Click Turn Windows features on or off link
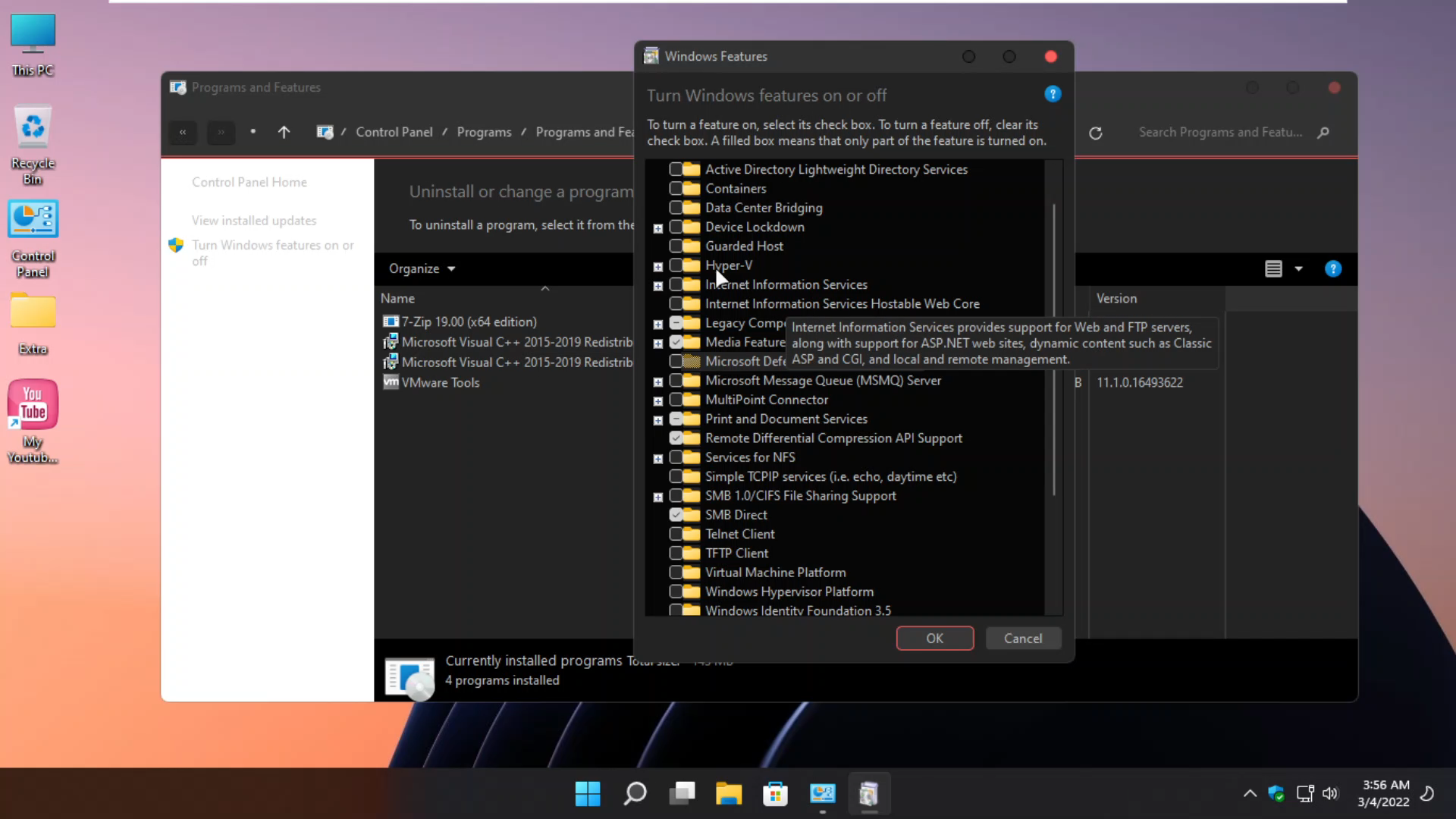This screenshot has height=819, width=1456. tap(273, 253)
